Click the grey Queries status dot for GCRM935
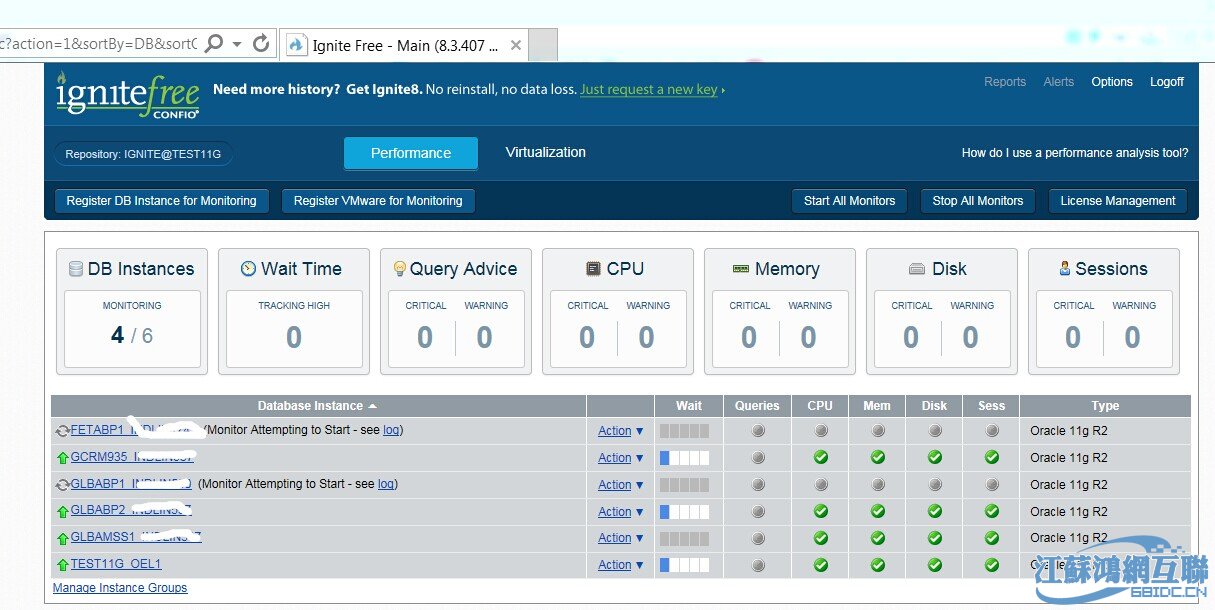This screenshot has height=610, width=1215. (757, 457)
